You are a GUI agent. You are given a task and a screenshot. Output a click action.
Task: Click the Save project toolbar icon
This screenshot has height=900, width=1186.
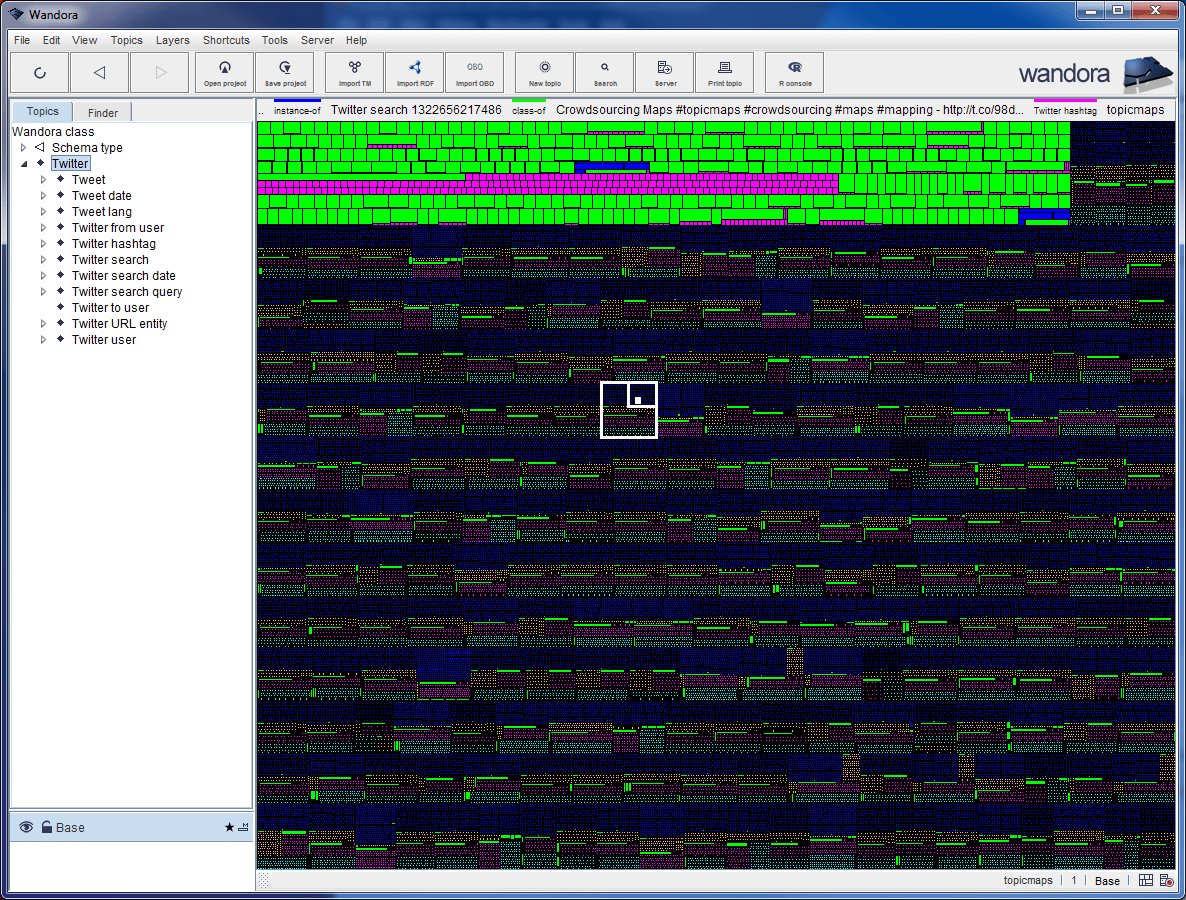pyautogui.click(x=285, y=72)
